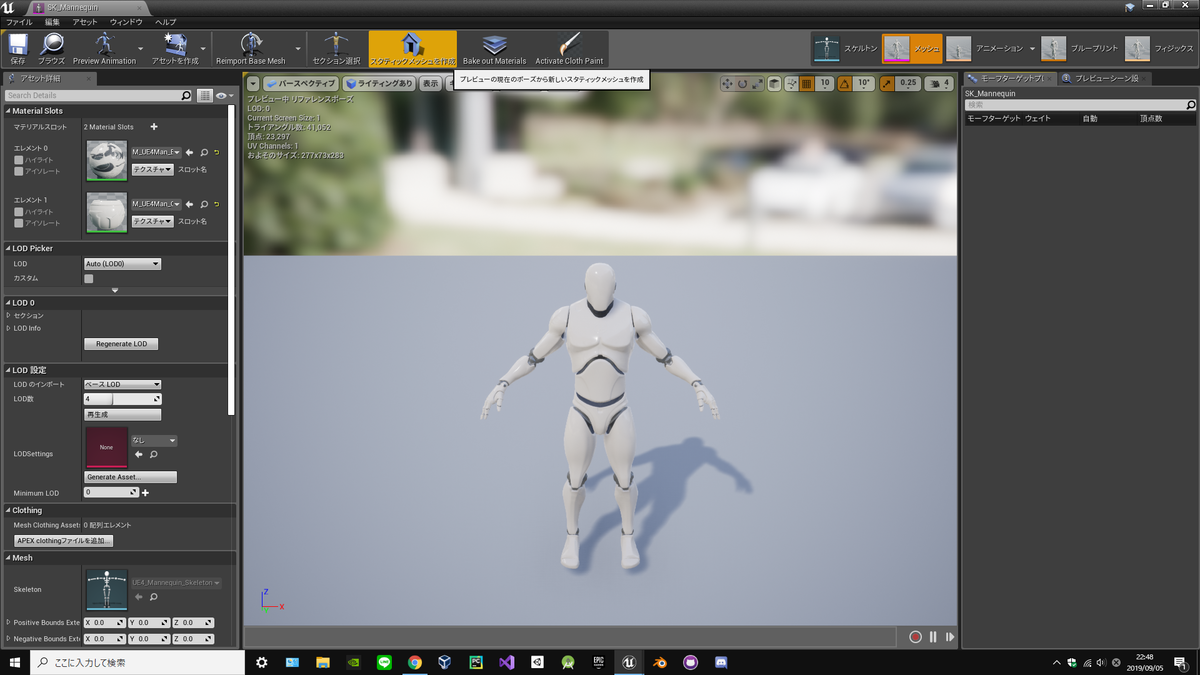This screenshot has height=675, width=1200.
Task: Use selected asset arrow for エレメント 0
Action: 190,152
